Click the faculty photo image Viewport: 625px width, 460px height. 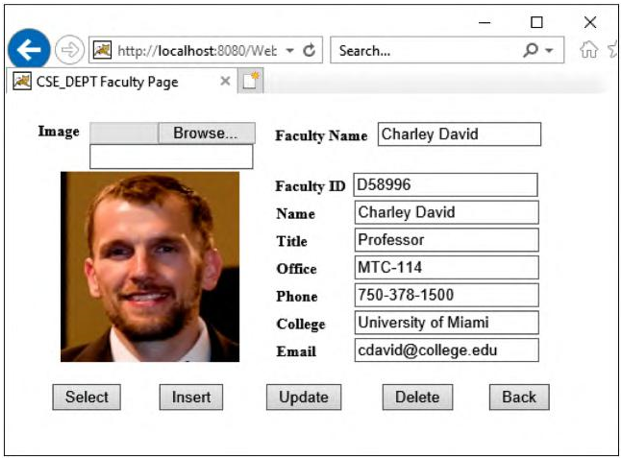pyautogui.click(x=150, y=267)
